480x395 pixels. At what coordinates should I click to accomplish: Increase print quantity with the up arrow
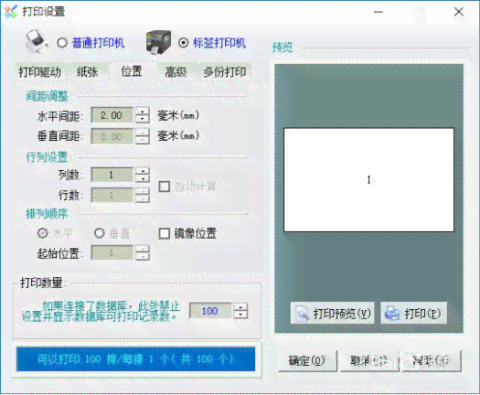click(241, 307)
